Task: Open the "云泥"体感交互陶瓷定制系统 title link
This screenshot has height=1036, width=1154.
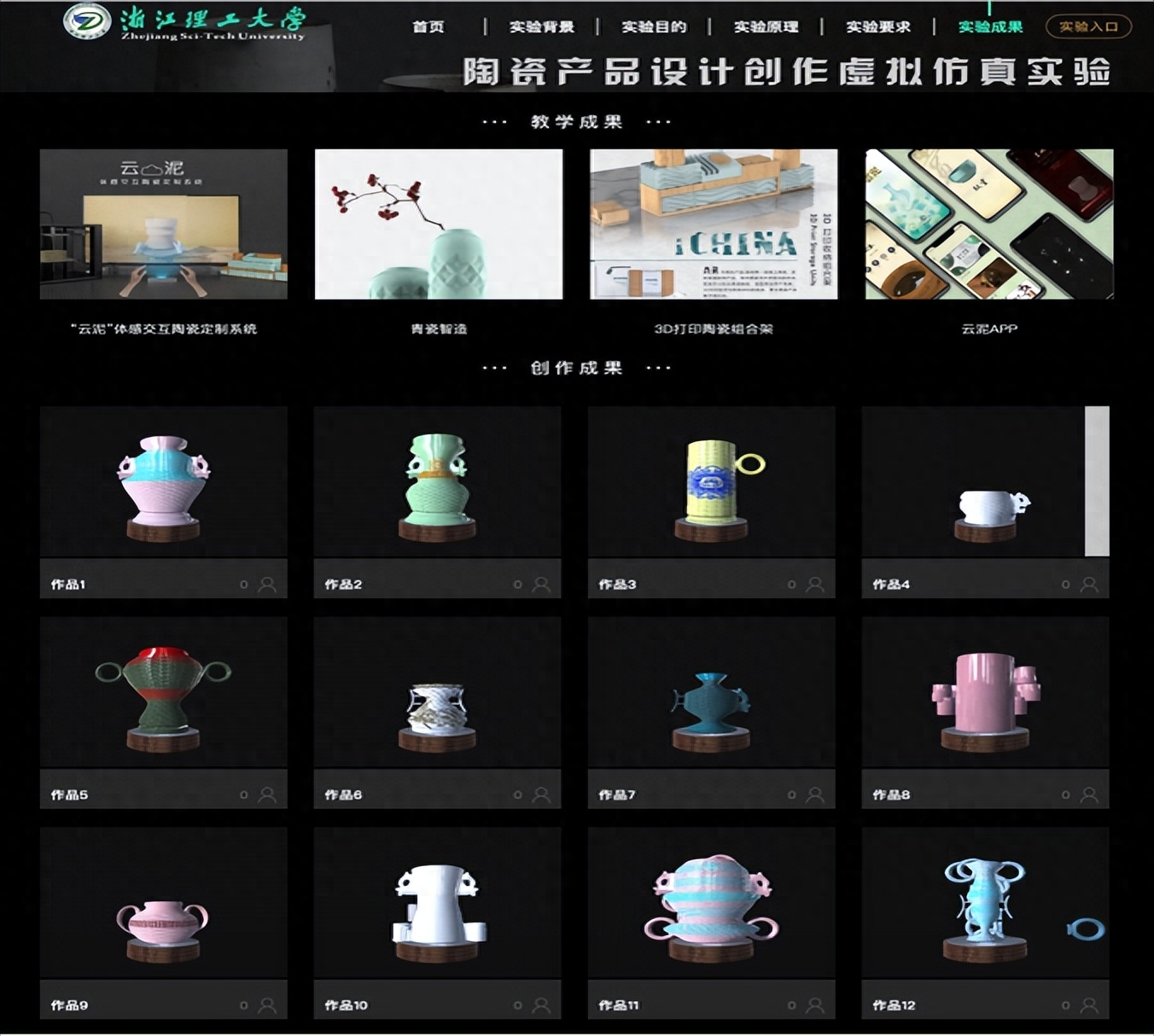Action: (x=164, y=329)
